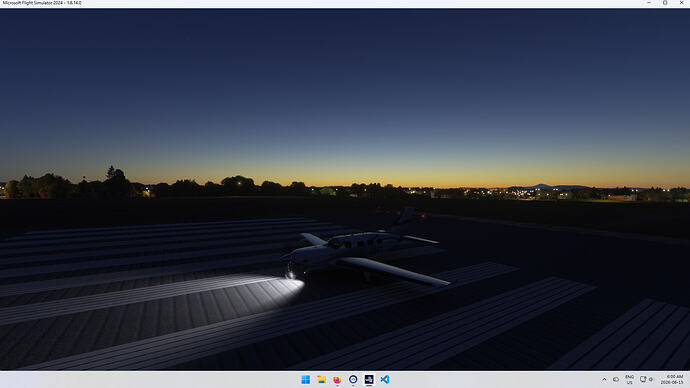Switch to Flight Simulator taskbar icon
The image size is (690, 388).
point(369,380)
